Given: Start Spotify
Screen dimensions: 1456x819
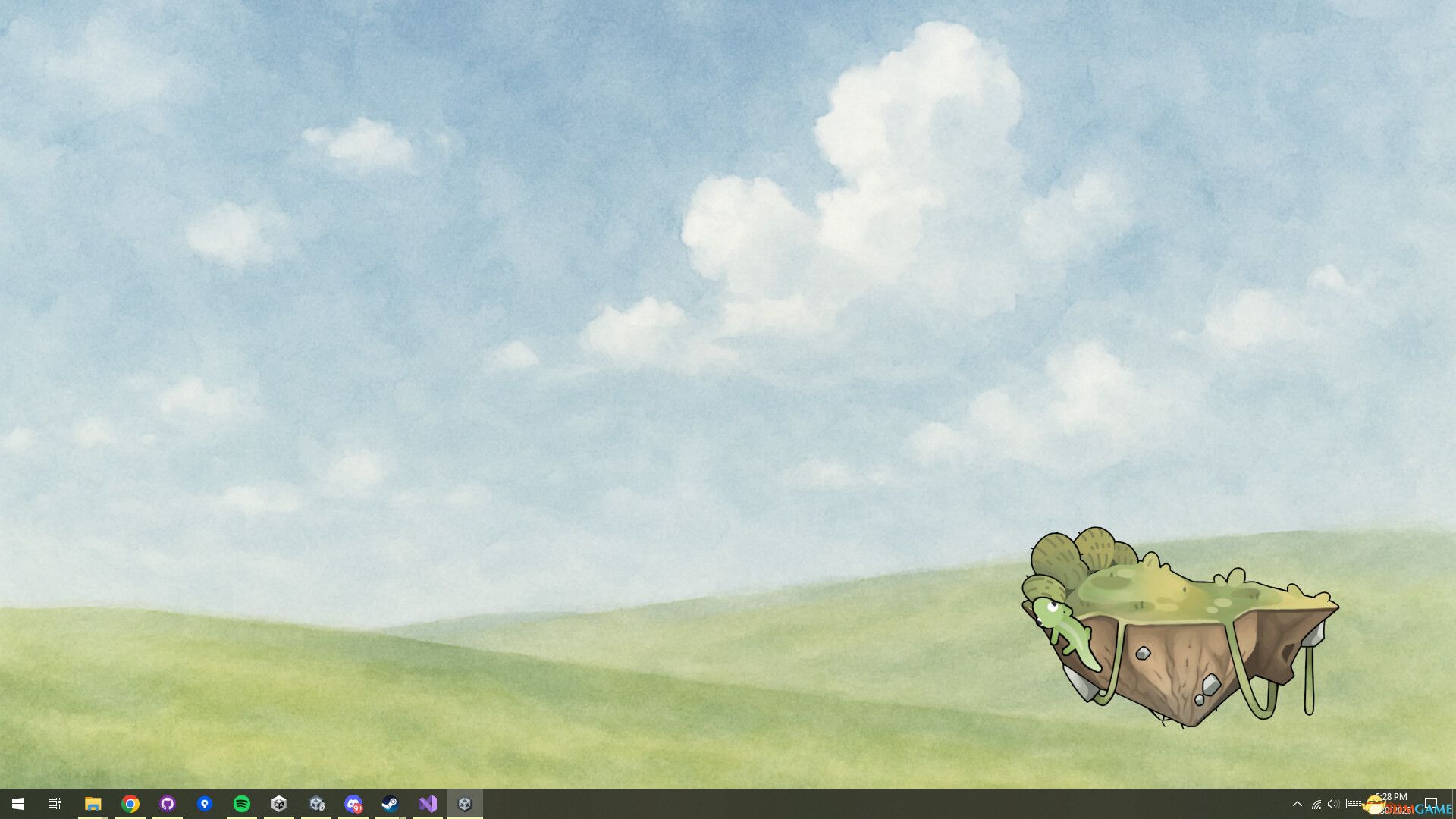Looking at the screenshot, I should pyautogui.click(x=243, y=803).
